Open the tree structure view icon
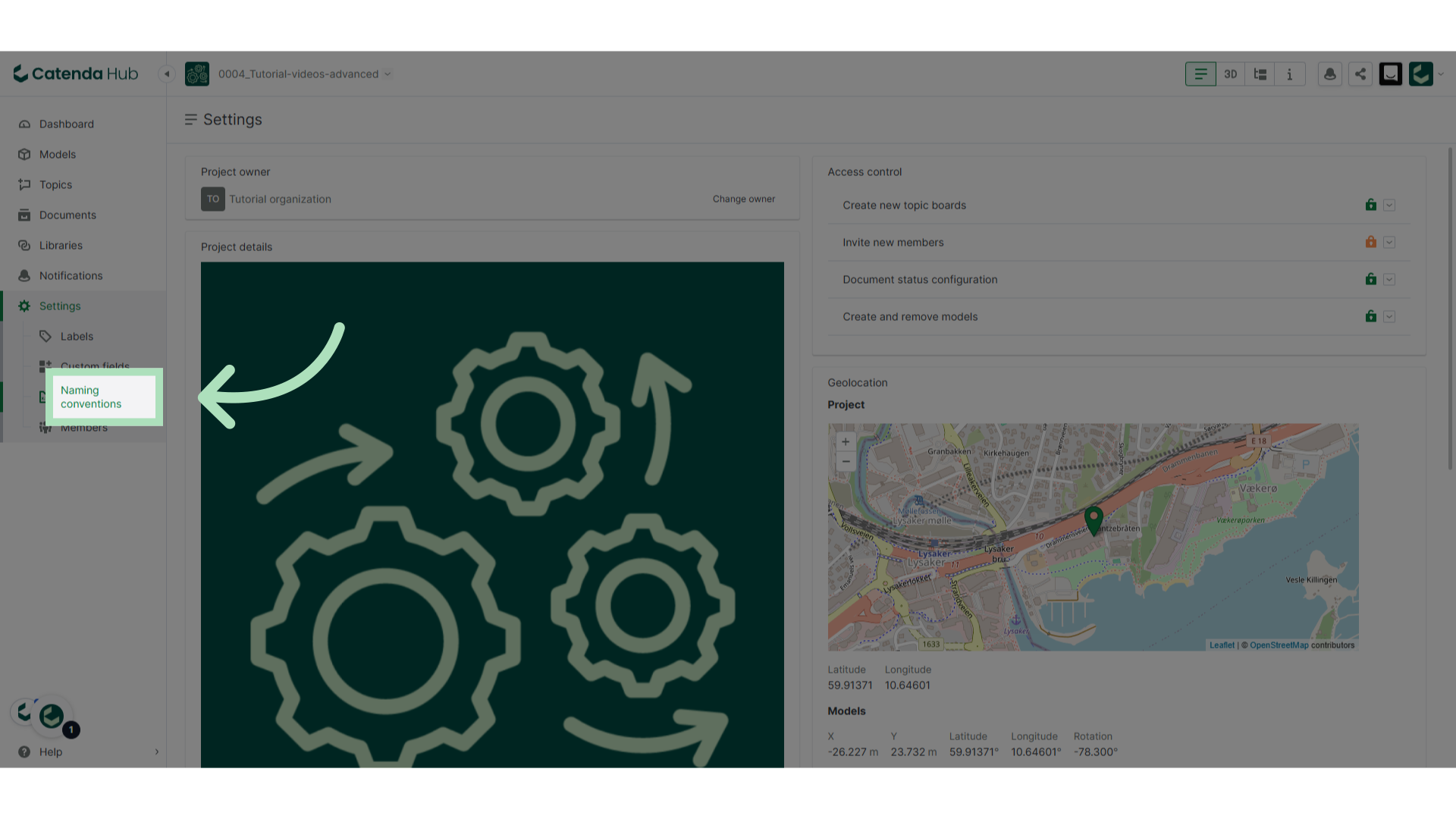The height and width of the screenshot is (819, 1456). tap(1260, 74)
